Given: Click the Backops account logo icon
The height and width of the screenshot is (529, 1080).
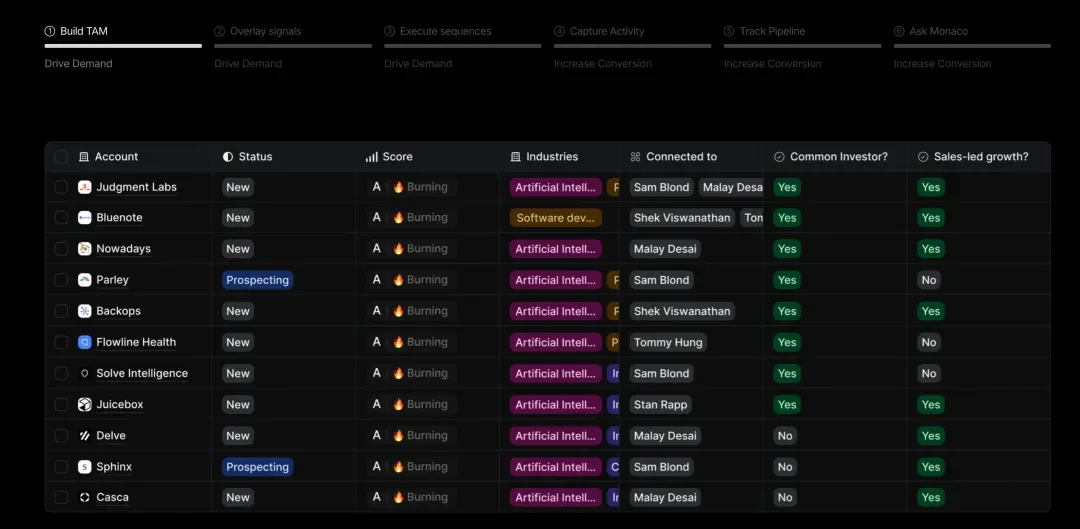Looking at the screenshot, I should (85, 311).
